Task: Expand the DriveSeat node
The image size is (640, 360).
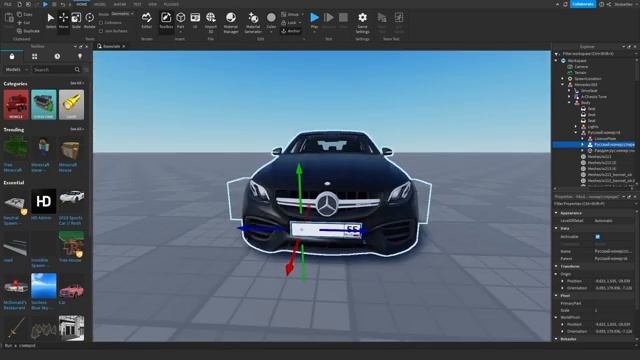Action: pyautogui.click(x=569, y=91)
